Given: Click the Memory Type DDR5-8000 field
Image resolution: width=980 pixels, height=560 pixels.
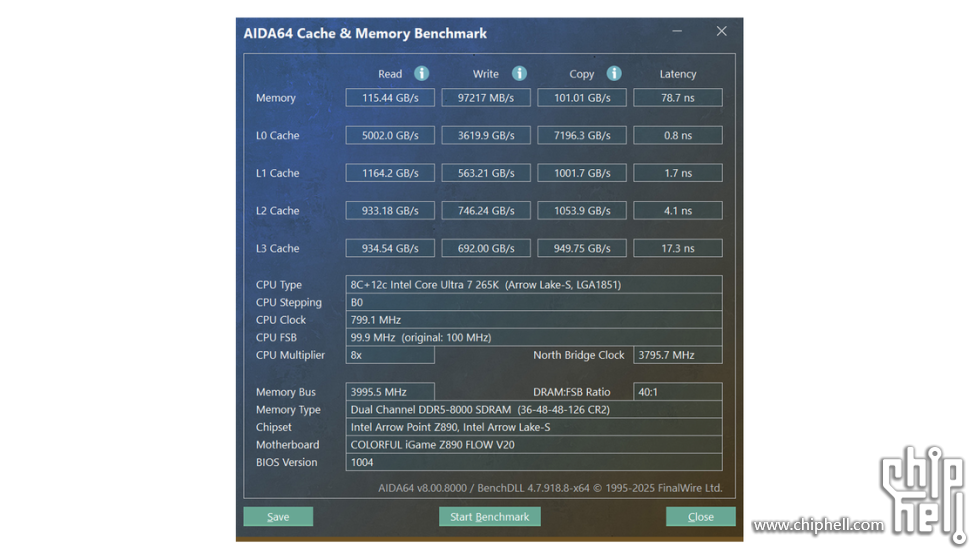Looking at the screenshot, I should [x=533, y=410].
